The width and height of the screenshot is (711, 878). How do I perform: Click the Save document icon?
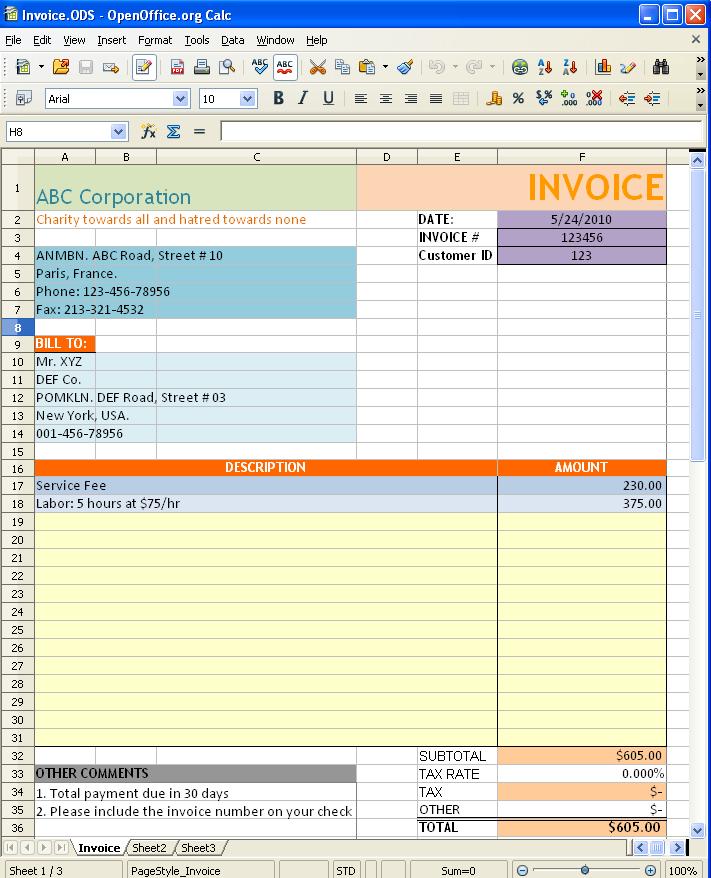pos(86,67)
